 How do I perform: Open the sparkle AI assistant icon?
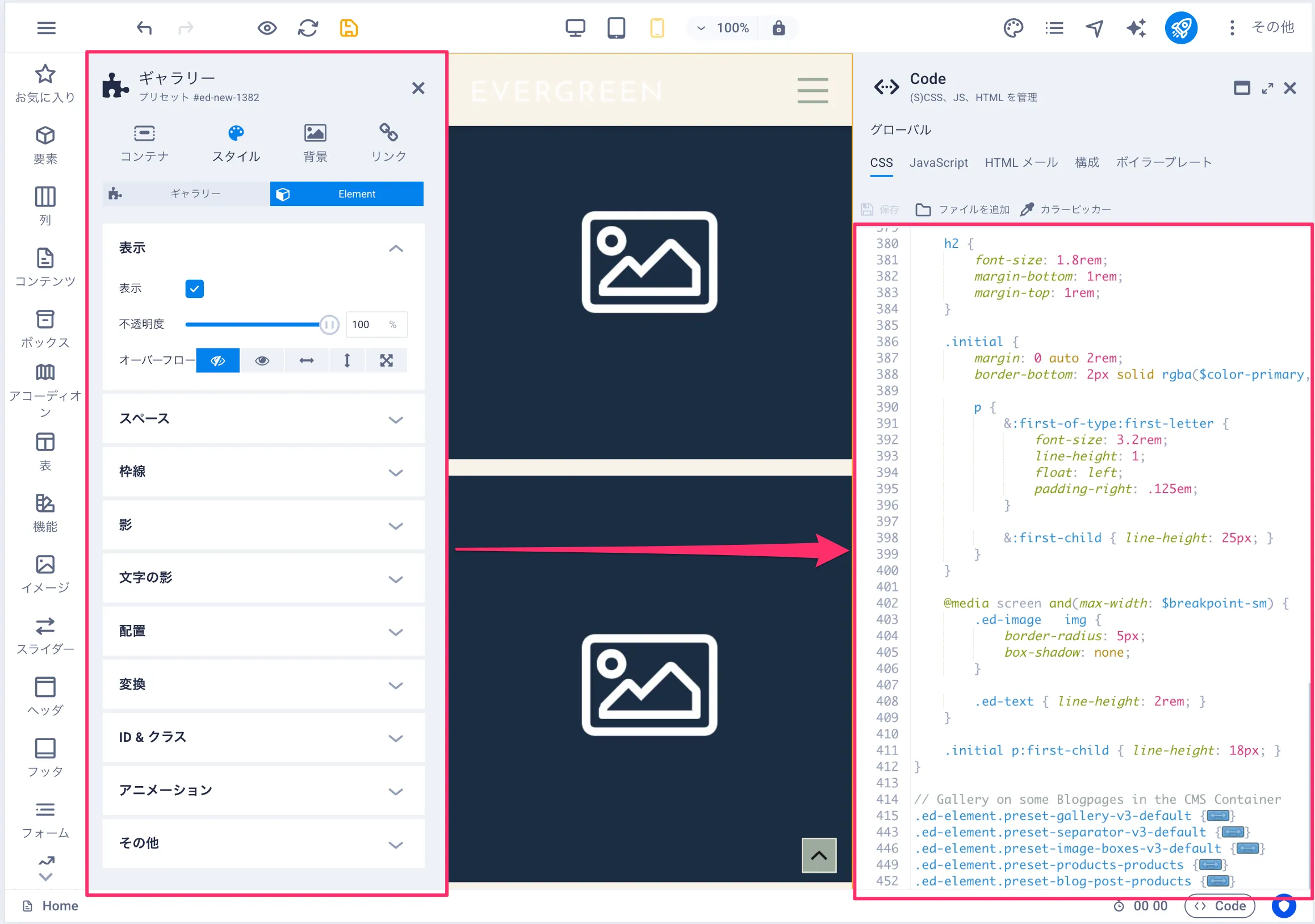[x=1136, y=28]
